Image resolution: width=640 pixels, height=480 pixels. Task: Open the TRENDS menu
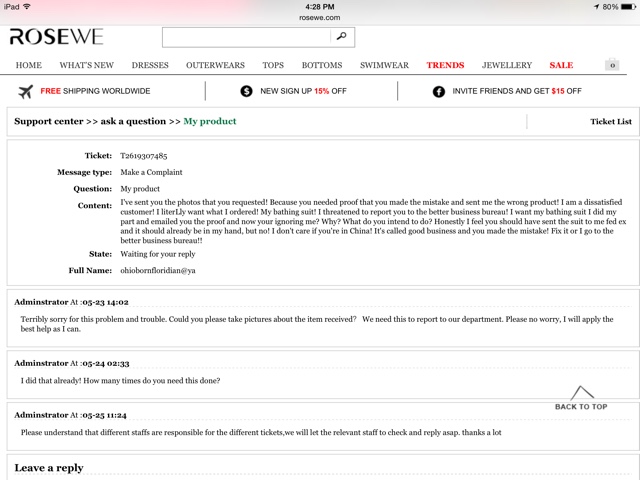[x=445, y=65]
